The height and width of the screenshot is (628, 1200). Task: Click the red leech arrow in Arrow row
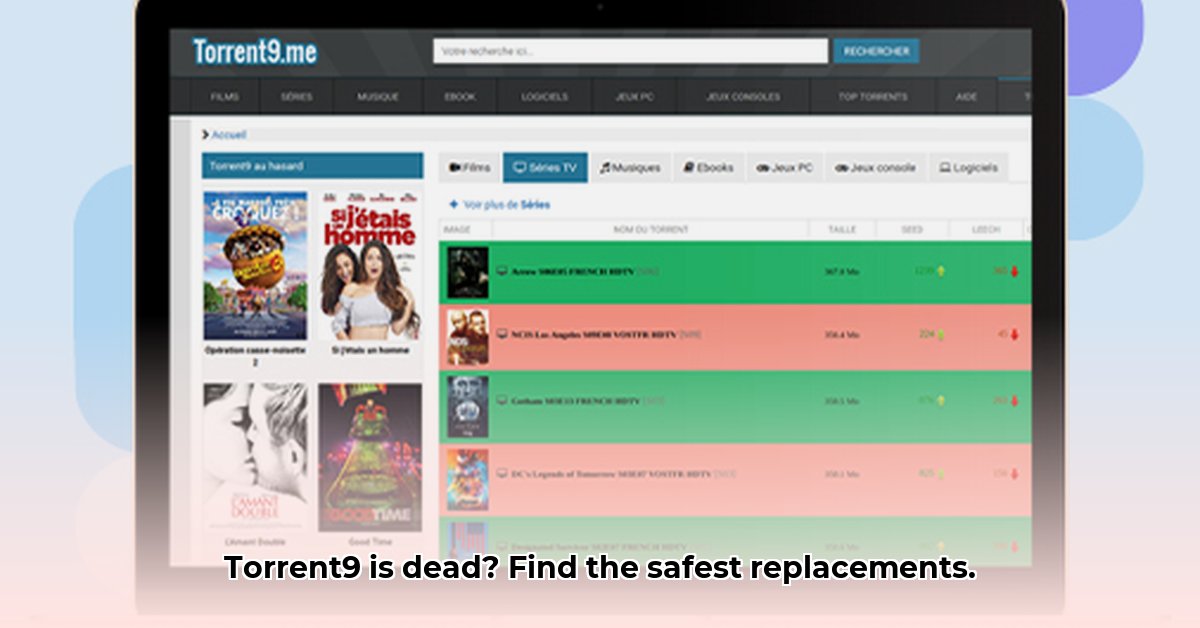[x=1014, y=272]
